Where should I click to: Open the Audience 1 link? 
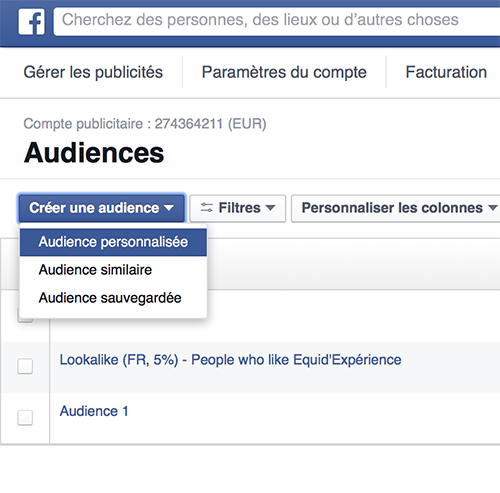94,411
